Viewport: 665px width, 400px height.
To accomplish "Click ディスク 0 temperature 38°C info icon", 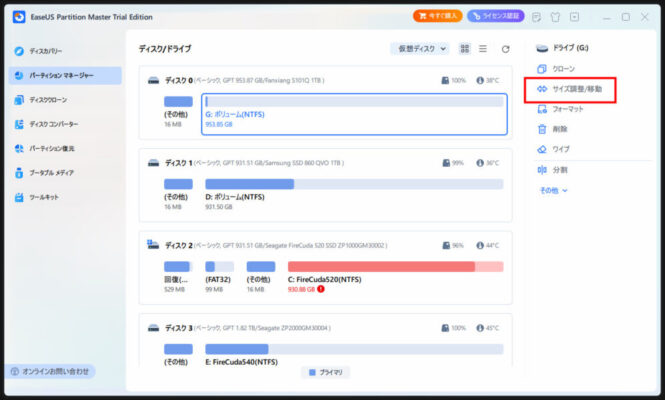I will click(x=480, y=81).
